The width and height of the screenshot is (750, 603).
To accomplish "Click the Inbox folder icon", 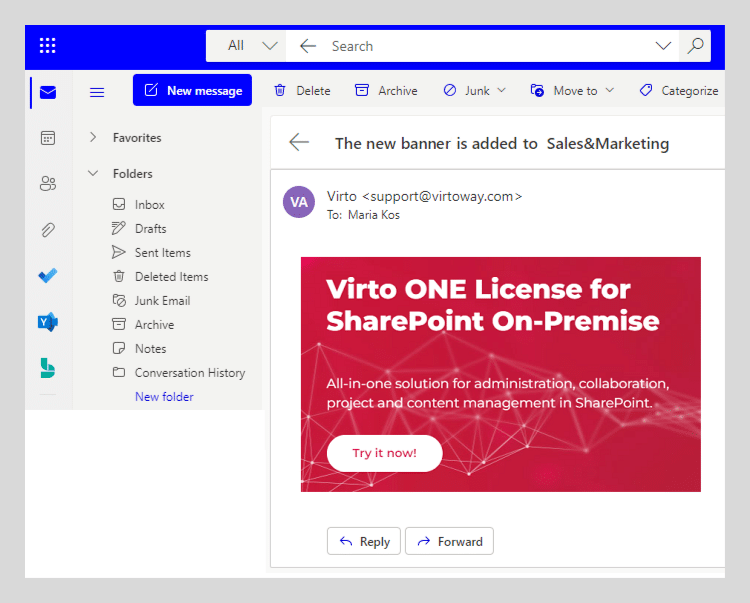I will [119, 204].
